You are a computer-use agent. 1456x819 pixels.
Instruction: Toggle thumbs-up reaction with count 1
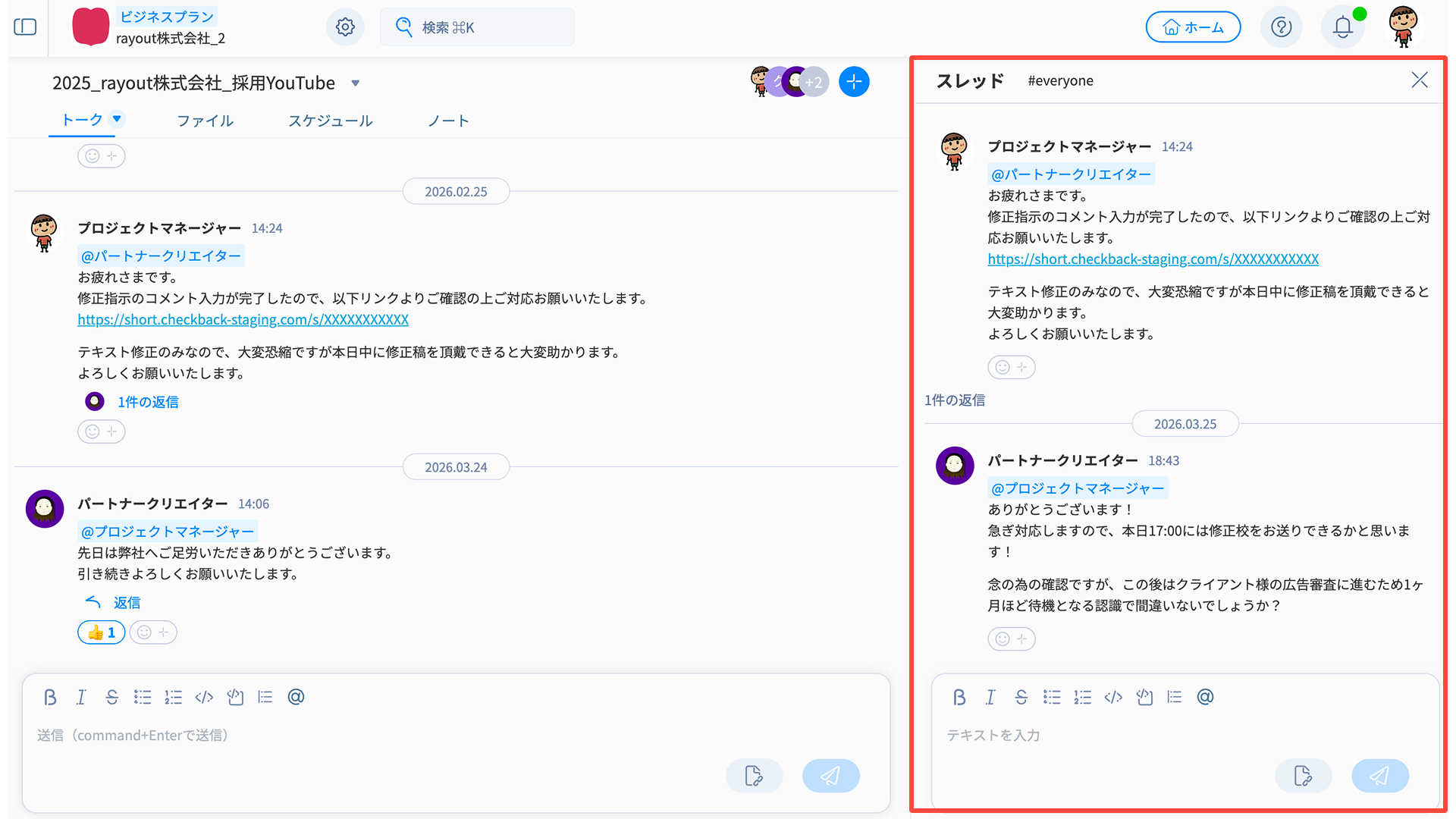102,632
